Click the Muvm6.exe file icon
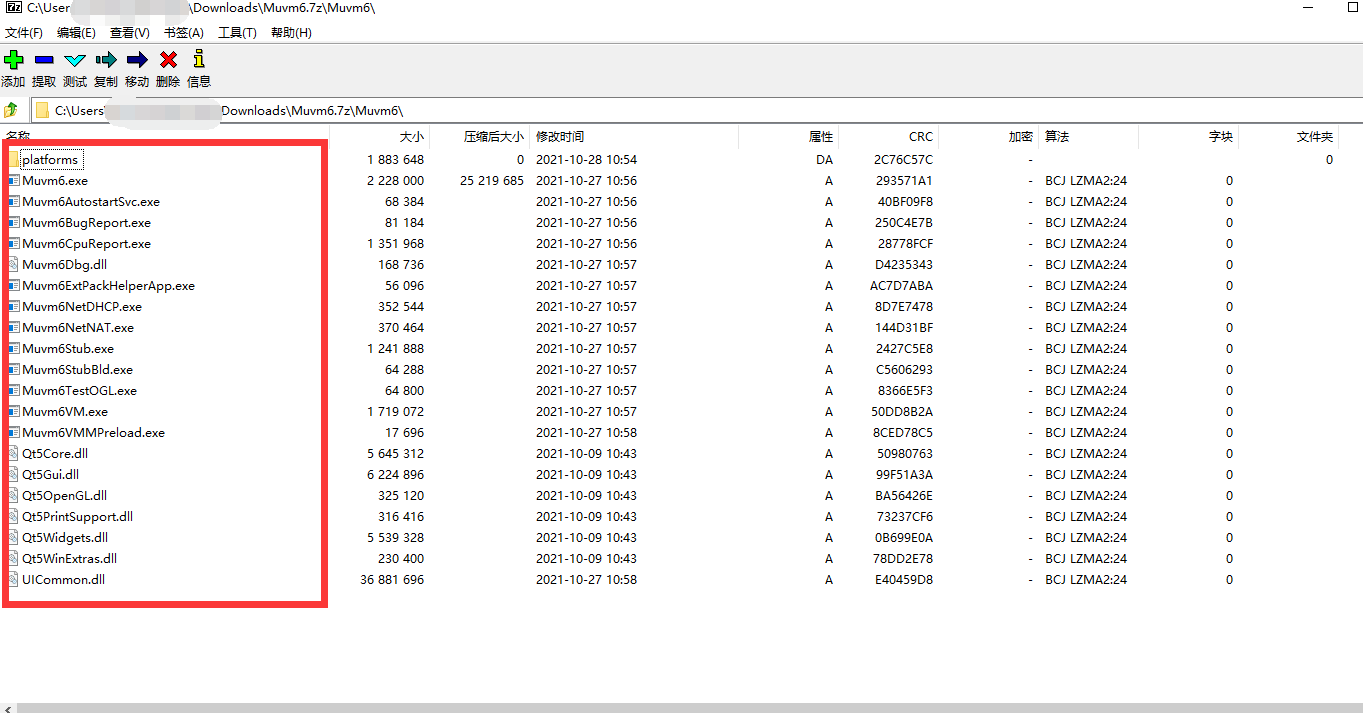This screenshot has width=1363, height=713. [x=14, y=181]
